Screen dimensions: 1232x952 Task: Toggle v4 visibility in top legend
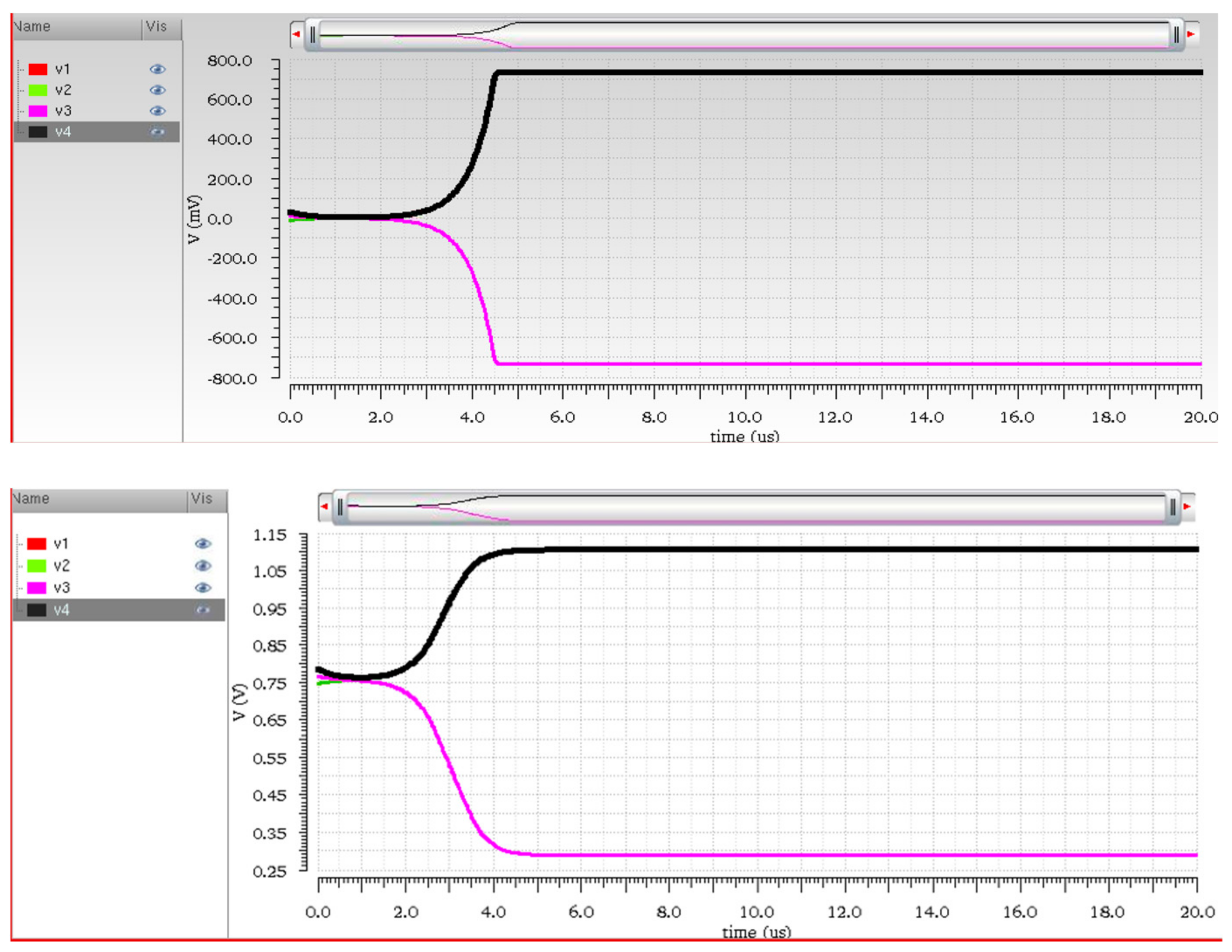click(157, 132)
